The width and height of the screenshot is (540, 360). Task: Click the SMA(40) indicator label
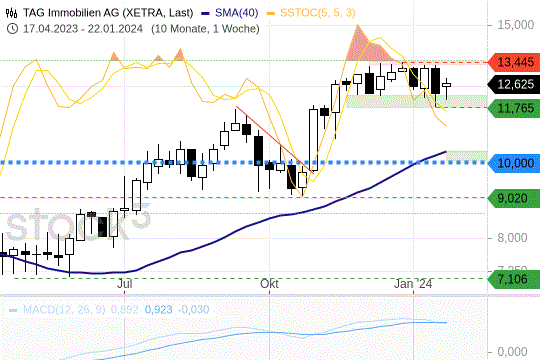point(237,13)
